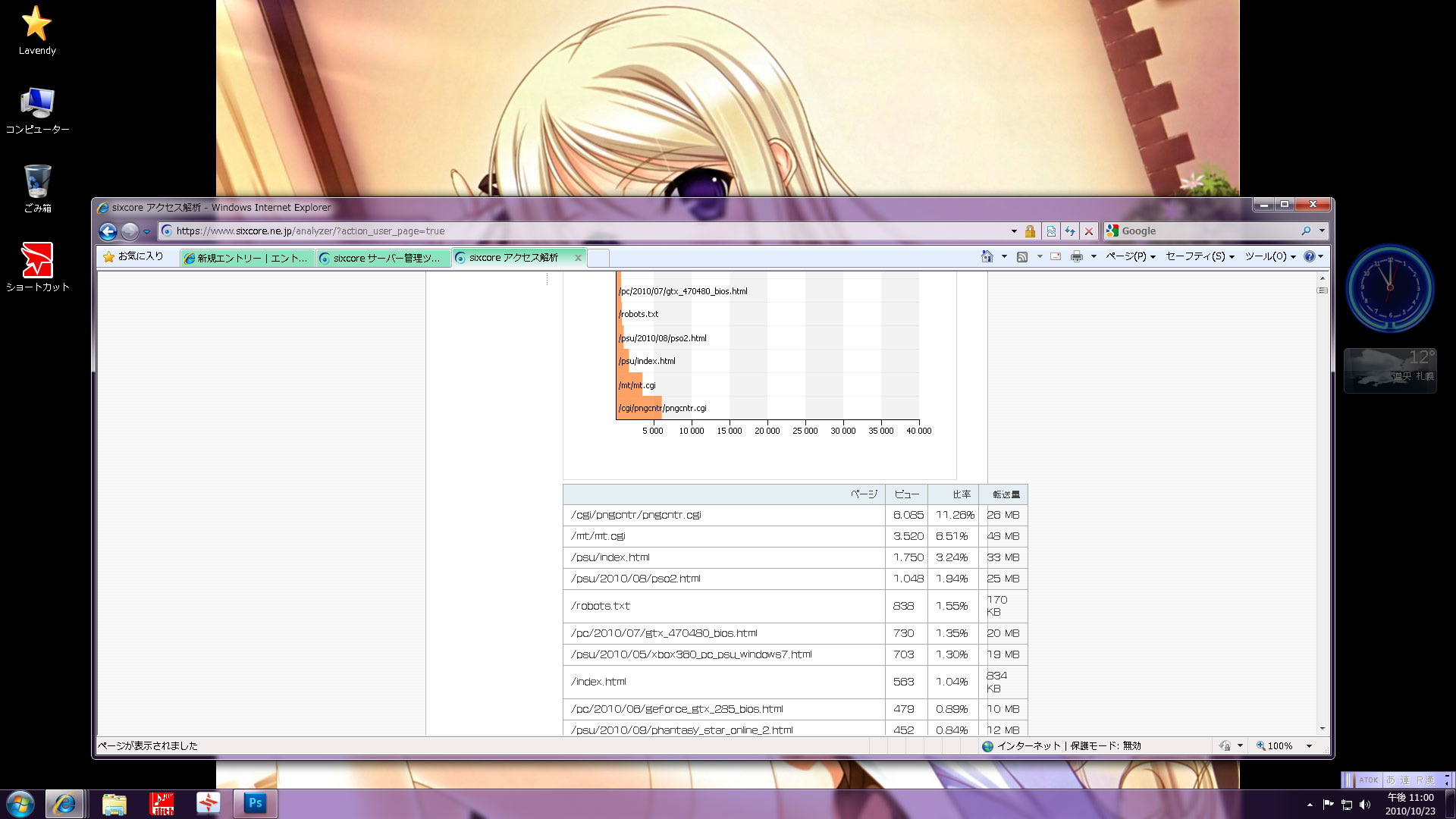Switch to the sixcore サーバー管理ツール tab
Viewport: 1456px width, 819px height.
pyautogui.click(x=384, y=259)
